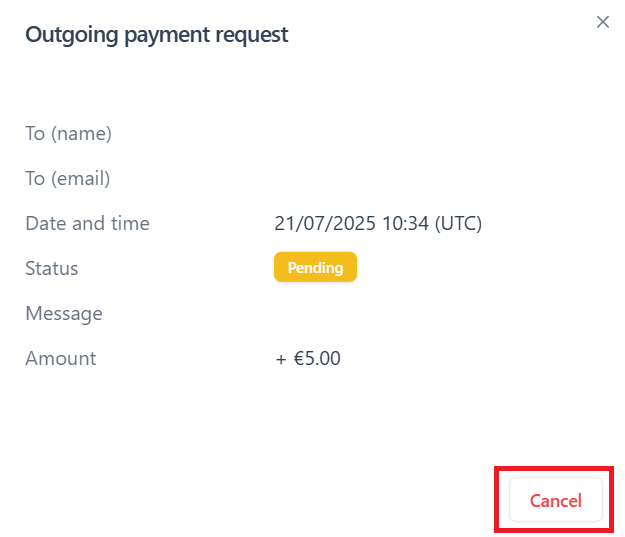This screenshot has width=625, height=537.
Task: Click the 10:34 time value
Action: (405, 223)
